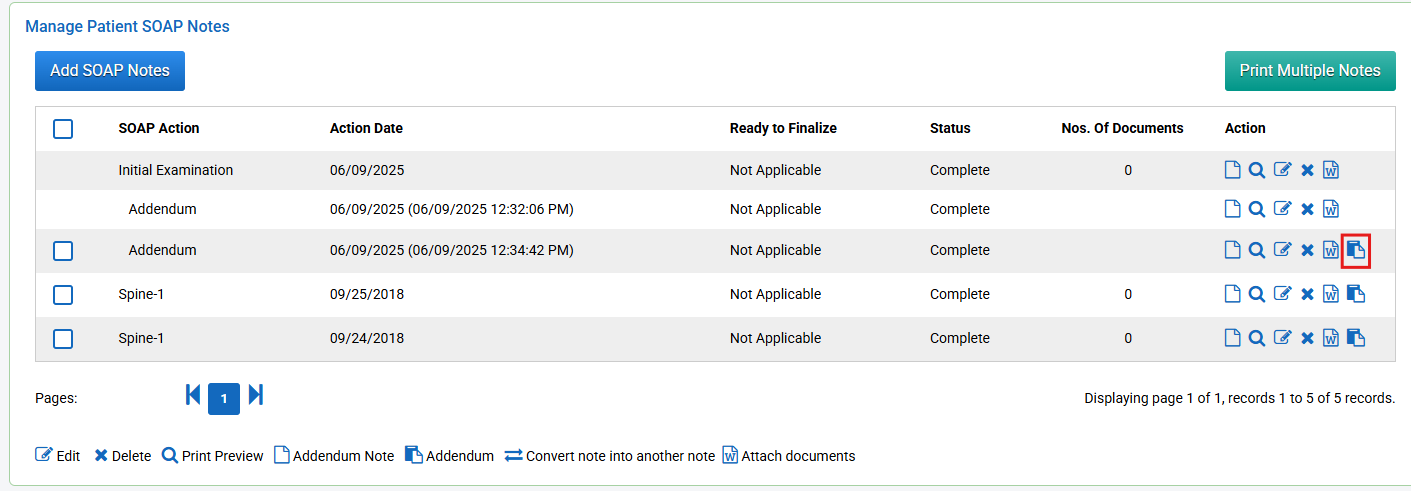This screenshot has width=1411, height=491.
Task: Edit the 09/25/2018 Spine-1 note
Action: tap(1283, 294)
